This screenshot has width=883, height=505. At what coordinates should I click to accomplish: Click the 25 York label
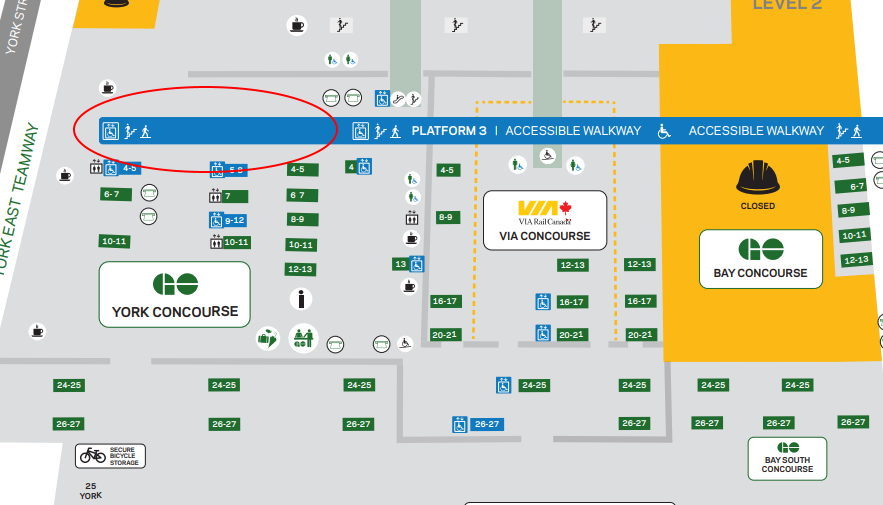(91, 490)
